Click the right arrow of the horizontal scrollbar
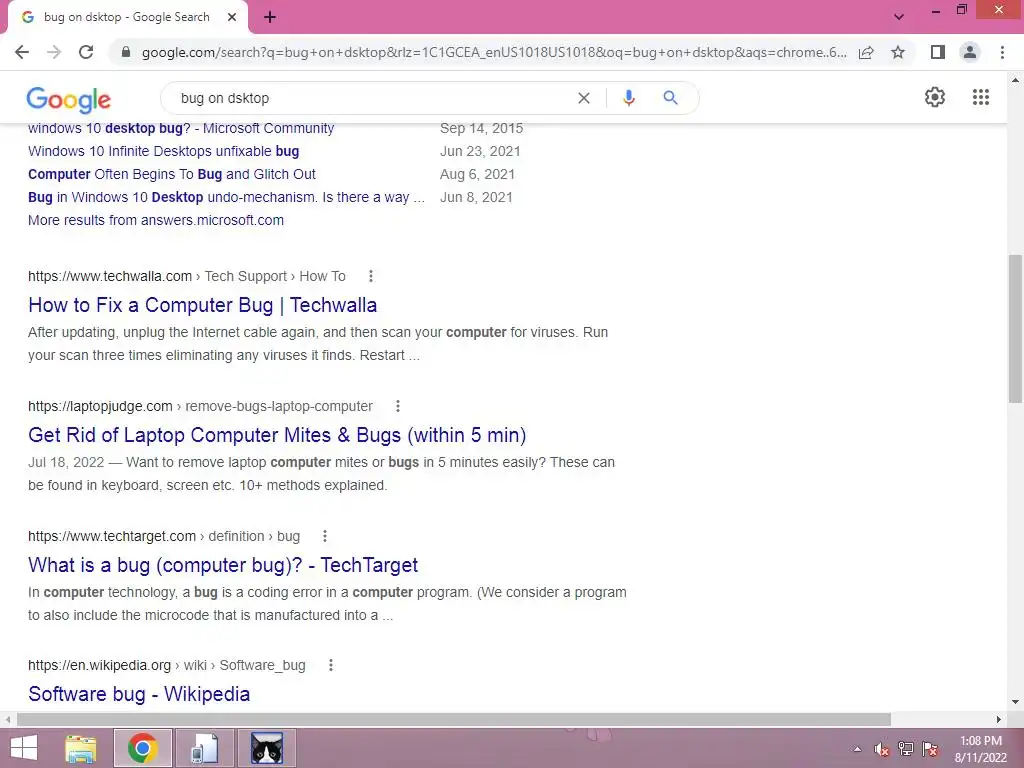The height and width of the screenshot is (768, 1024). (x=999, y=720)
